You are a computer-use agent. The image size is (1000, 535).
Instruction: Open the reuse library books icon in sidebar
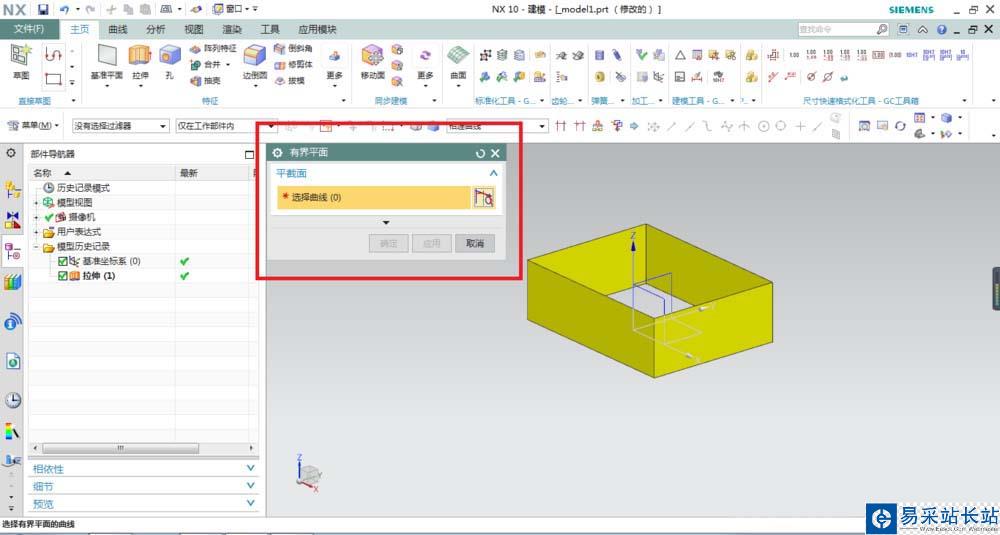click(13, 282)
